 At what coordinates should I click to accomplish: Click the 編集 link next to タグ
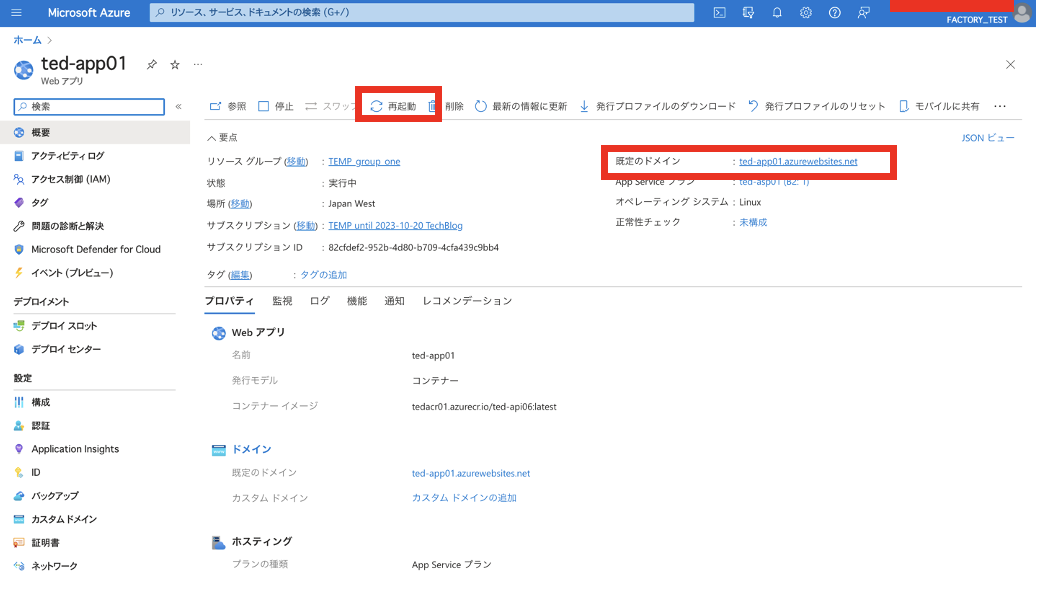coord(240,274)
